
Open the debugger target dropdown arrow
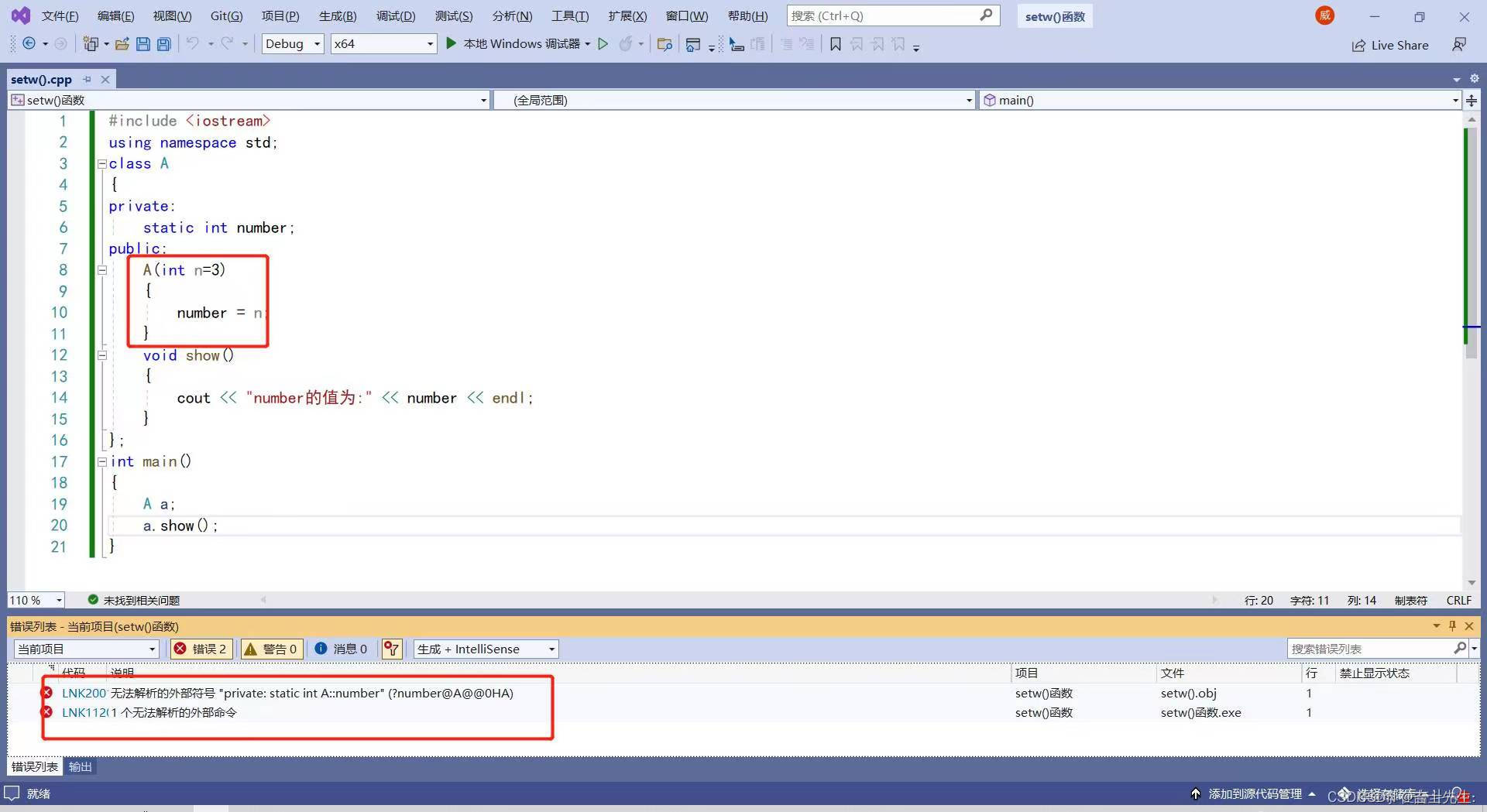point(588,44)
